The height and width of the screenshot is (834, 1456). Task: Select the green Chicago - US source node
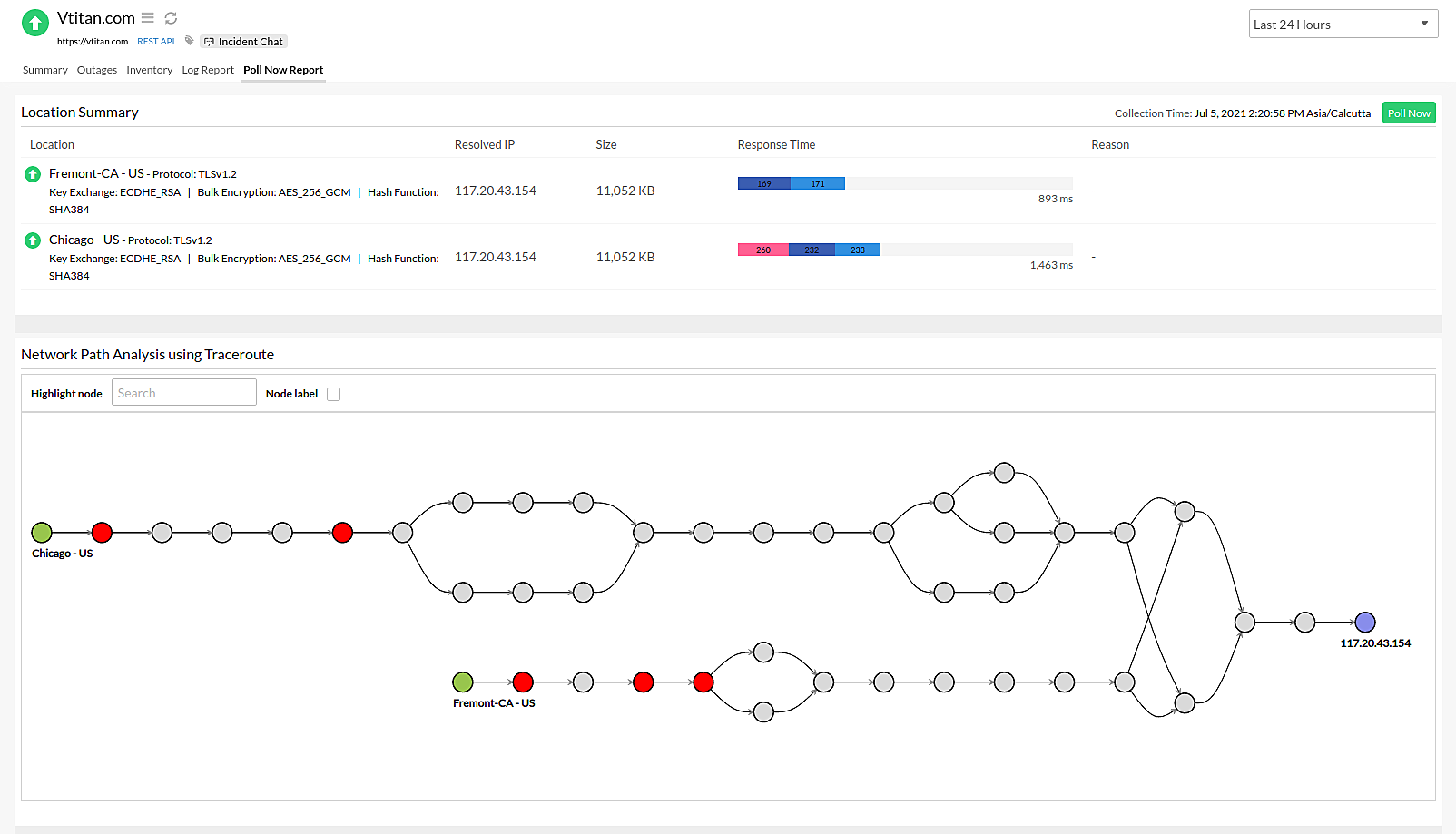42,533
